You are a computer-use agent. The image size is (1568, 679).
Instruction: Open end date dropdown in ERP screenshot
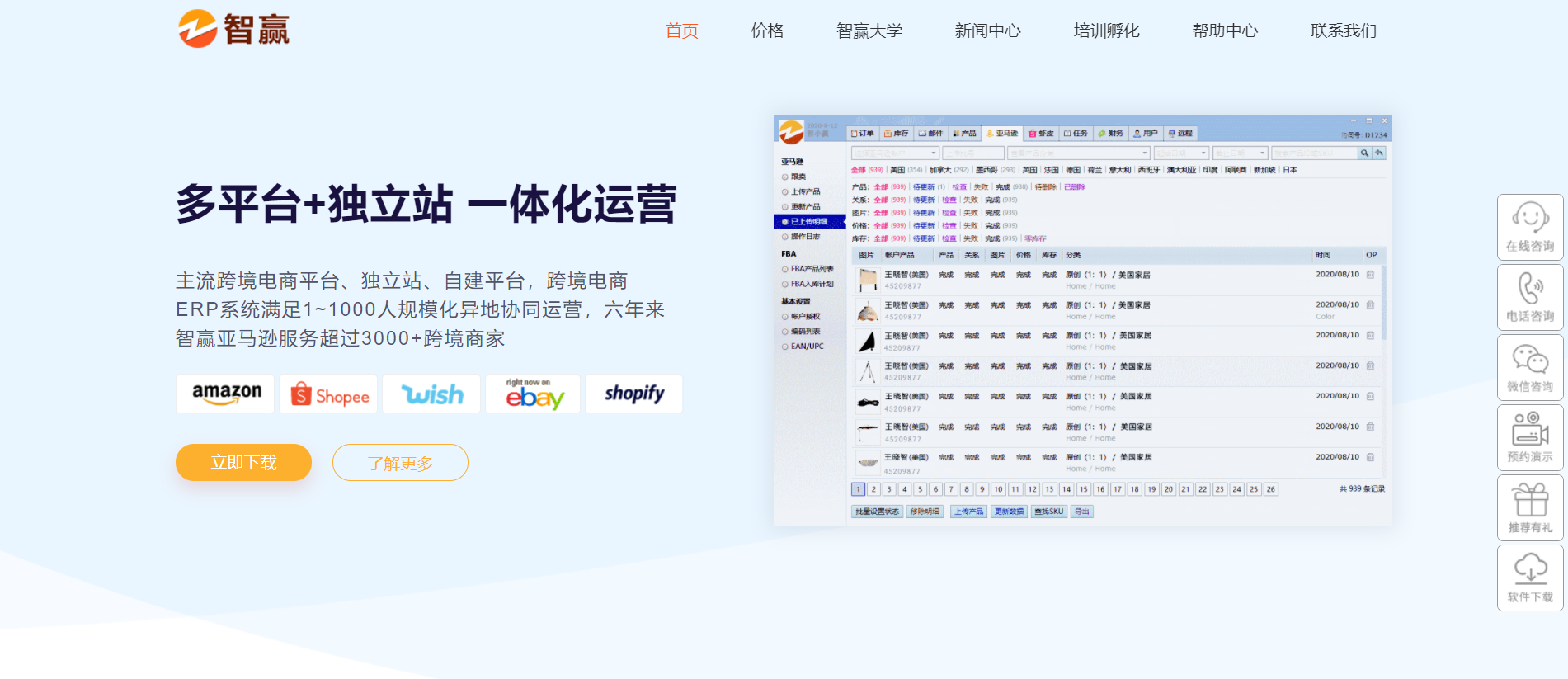pos(1240,153)
